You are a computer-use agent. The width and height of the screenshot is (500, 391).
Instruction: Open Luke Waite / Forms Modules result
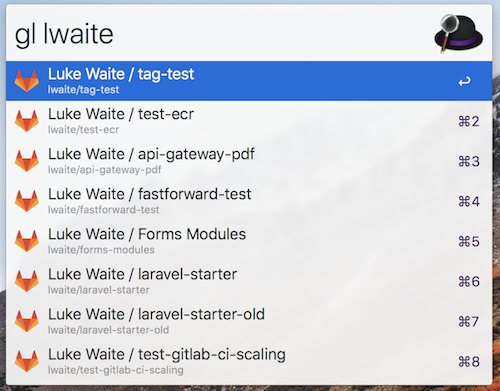pos(249,241)
